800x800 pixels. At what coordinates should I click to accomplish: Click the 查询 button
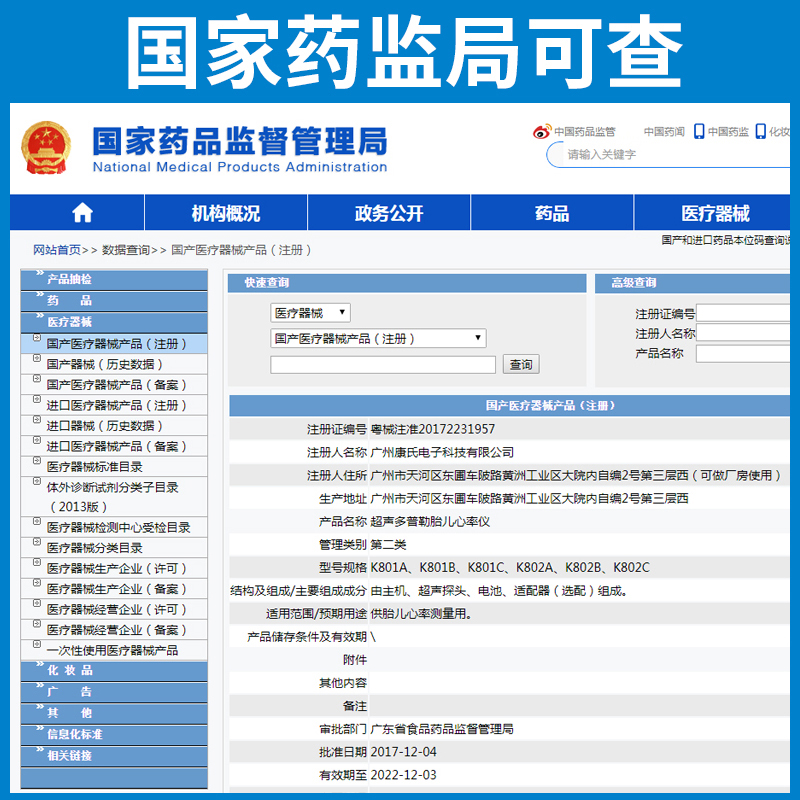(x=521, y=364)
